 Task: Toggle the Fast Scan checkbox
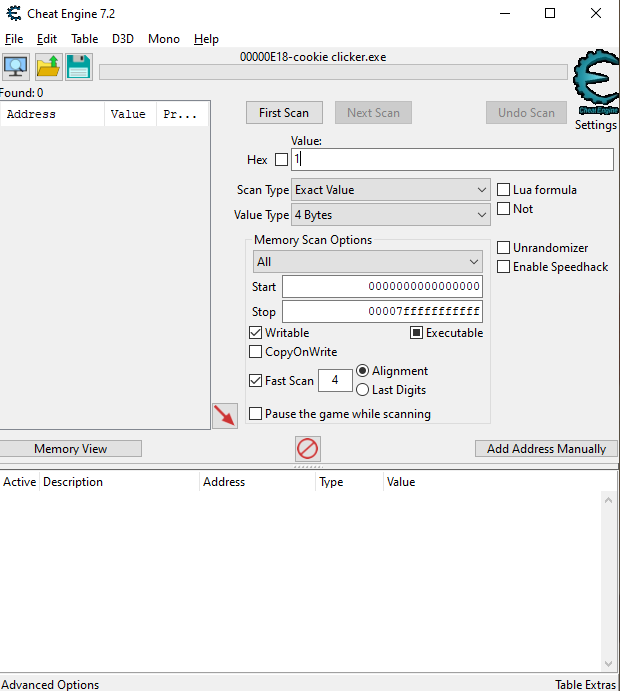pyautogui.click(x=256, y=381)
